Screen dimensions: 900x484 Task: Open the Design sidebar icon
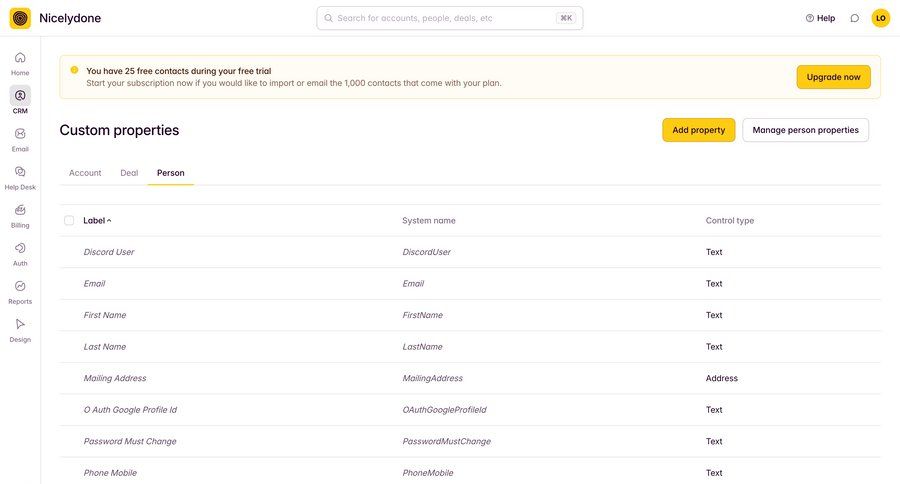point(20,324)
